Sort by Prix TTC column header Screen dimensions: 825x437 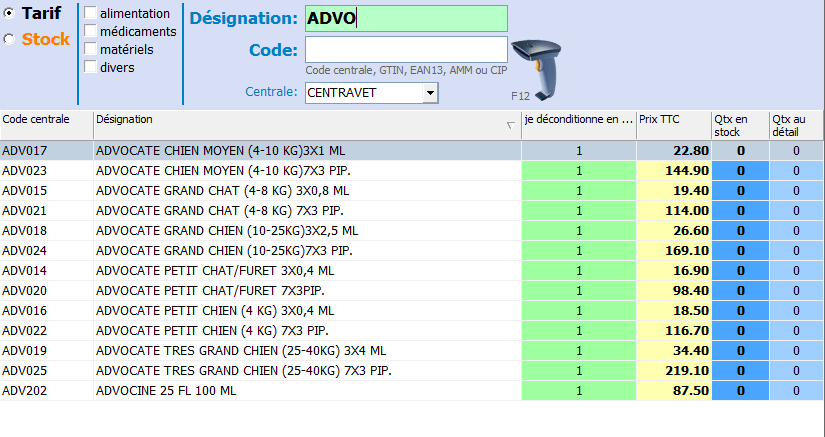[674, 125]
